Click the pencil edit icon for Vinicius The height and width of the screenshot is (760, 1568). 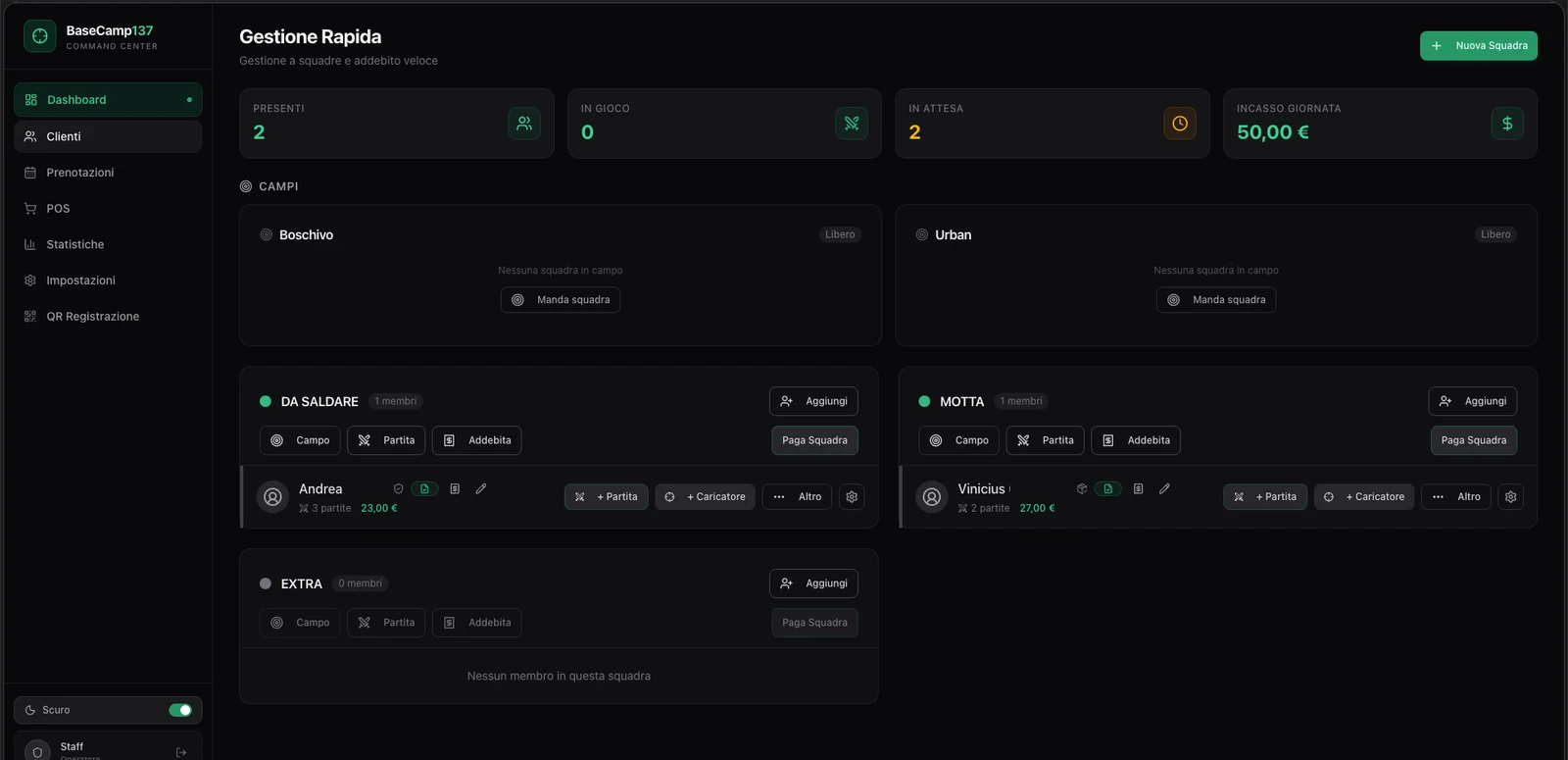(x=1164, y=488)
